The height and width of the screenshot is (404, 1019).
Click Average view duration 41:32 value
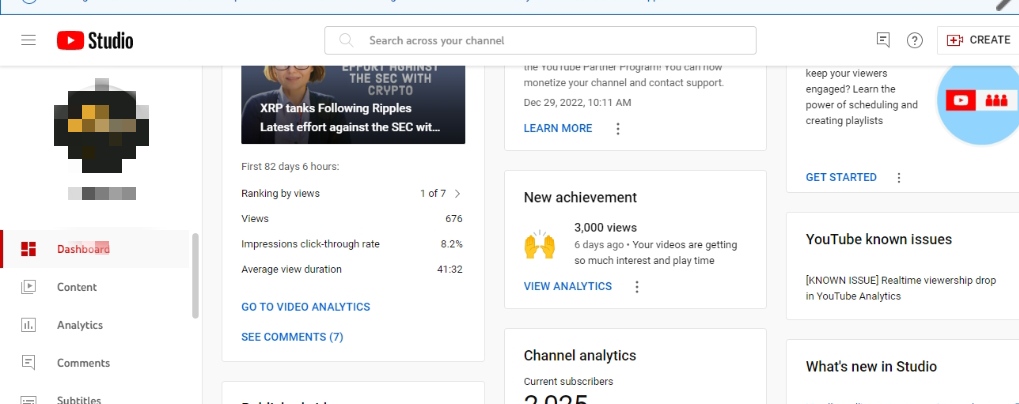click(450, 270)
